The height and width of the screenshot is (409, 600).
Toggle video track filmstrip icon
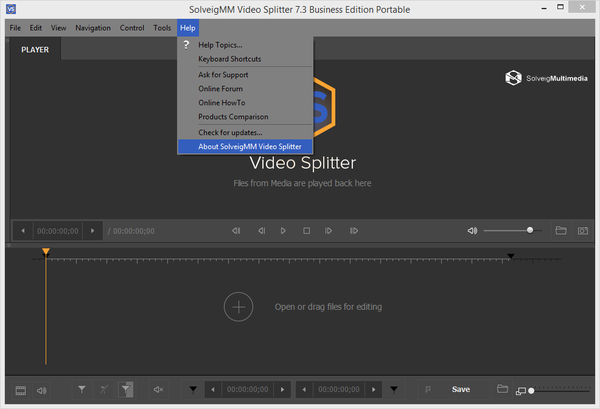coord(21,390)
